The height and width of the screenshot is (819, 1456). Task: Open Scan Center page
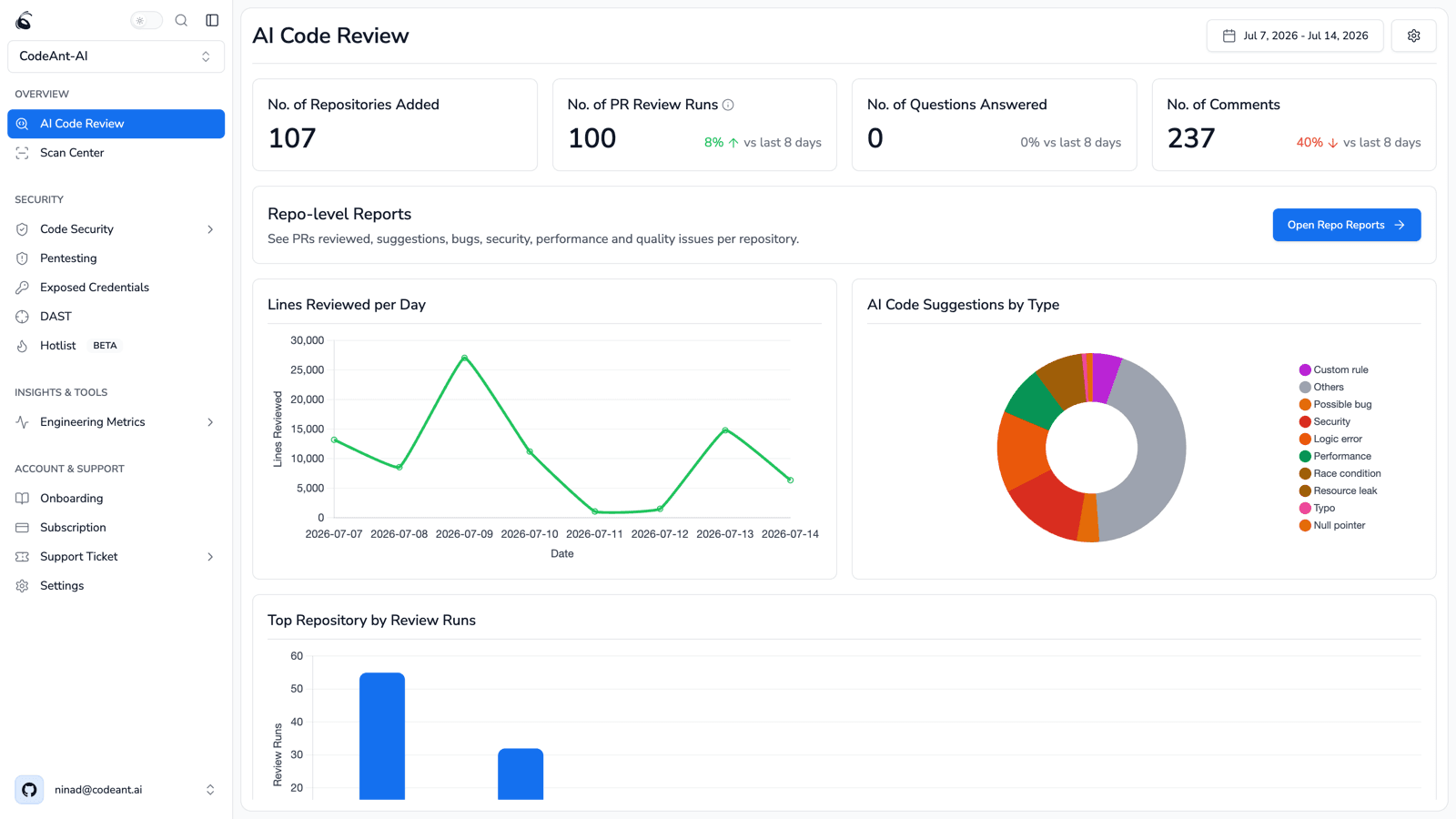tap(116, 153)
